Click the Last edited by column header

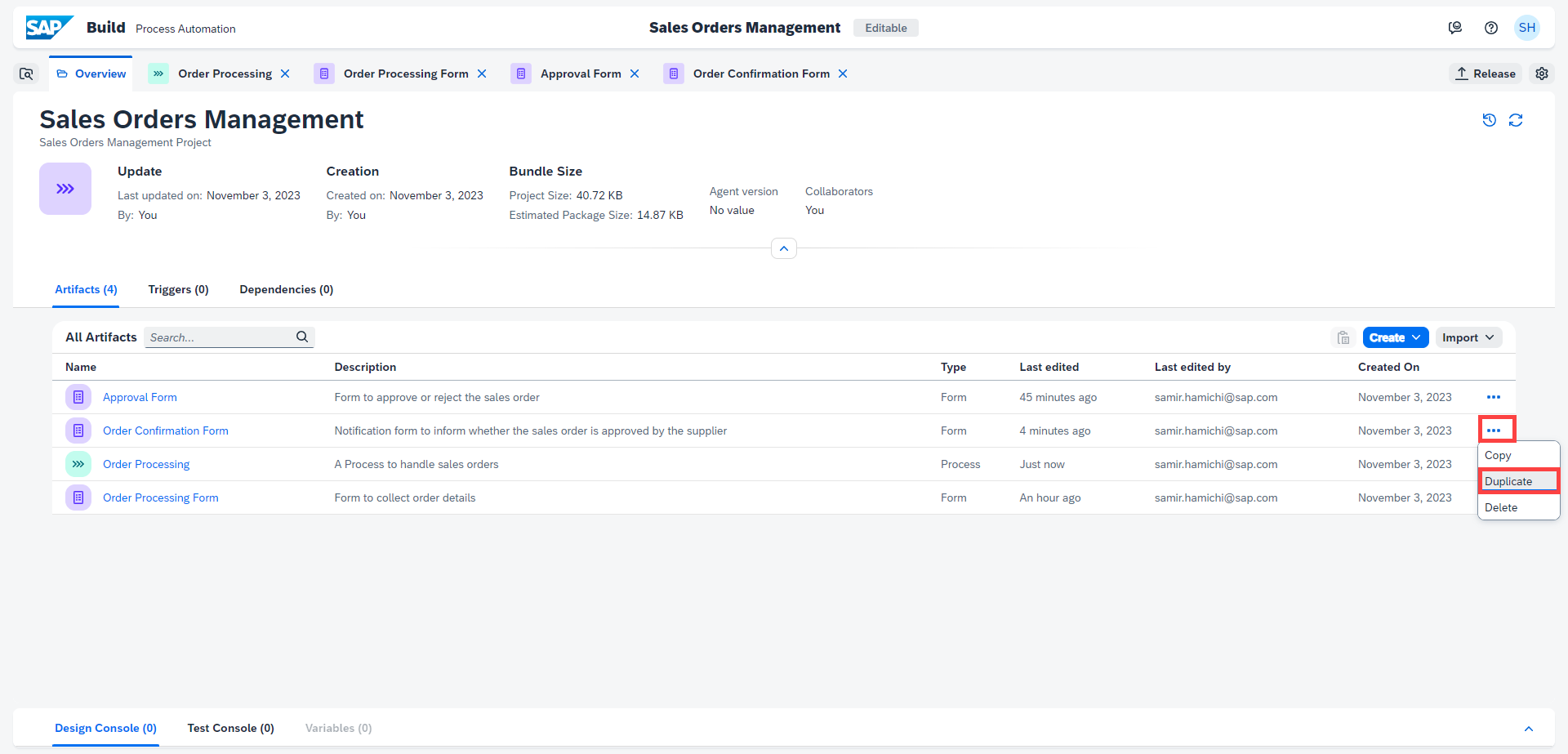(1192, 367)
